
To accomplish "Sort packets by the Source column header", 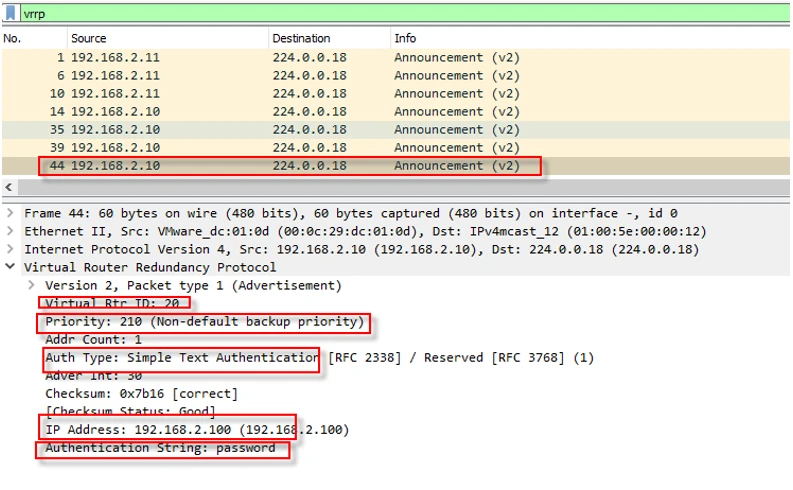I will [x=90, y=38].
